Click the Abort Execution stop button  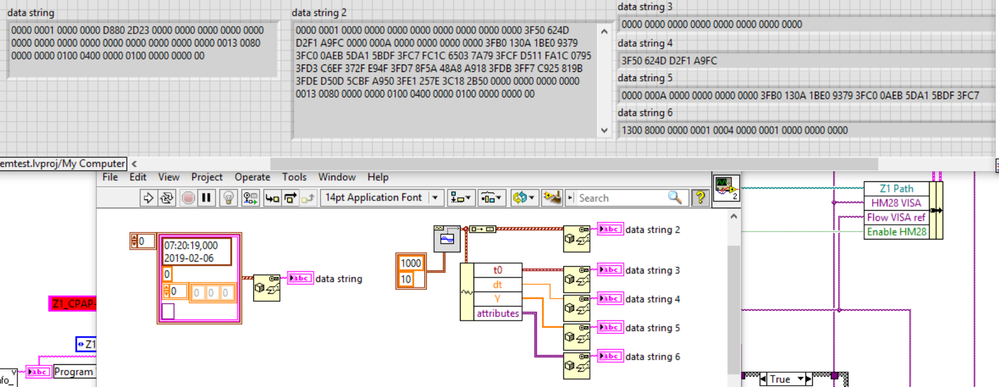(188, 198)
